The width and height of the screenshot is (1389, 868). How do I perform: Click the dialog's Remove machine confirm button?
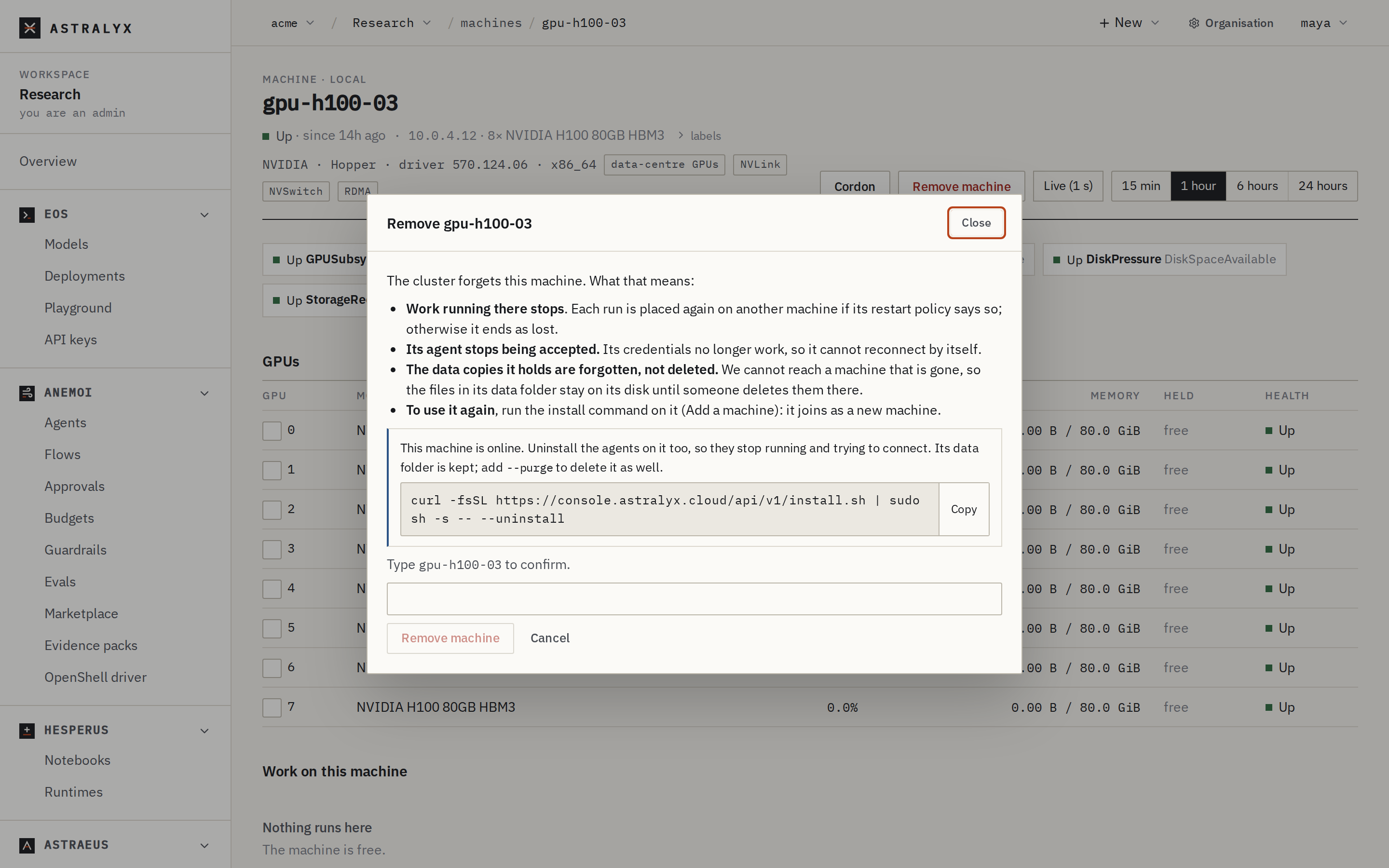tap(450, 638)
